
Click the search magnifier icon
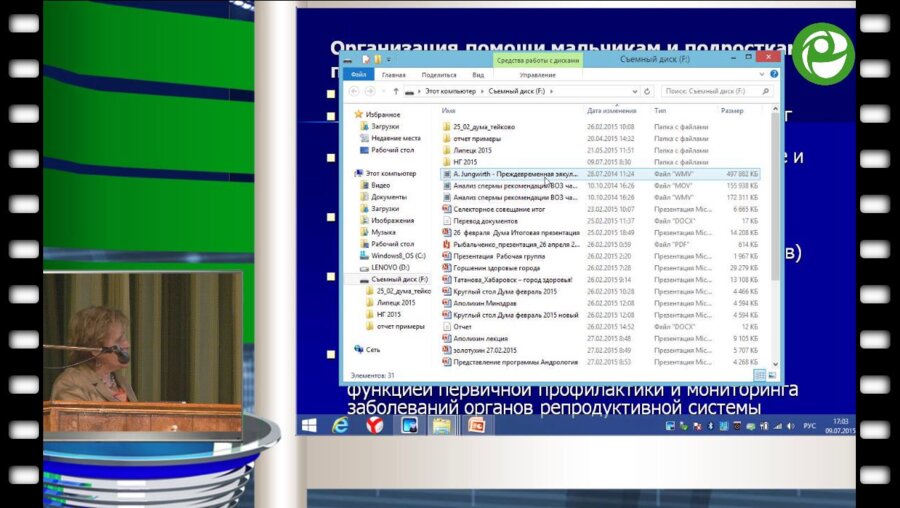coord(765,91)
